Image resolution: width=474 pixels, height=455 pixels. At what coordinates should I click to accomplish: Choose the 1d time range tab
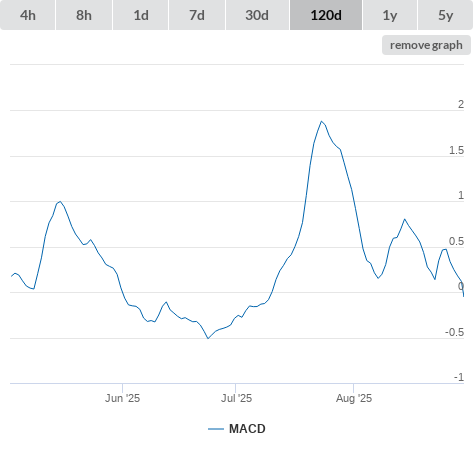click(x=141, y=15)
